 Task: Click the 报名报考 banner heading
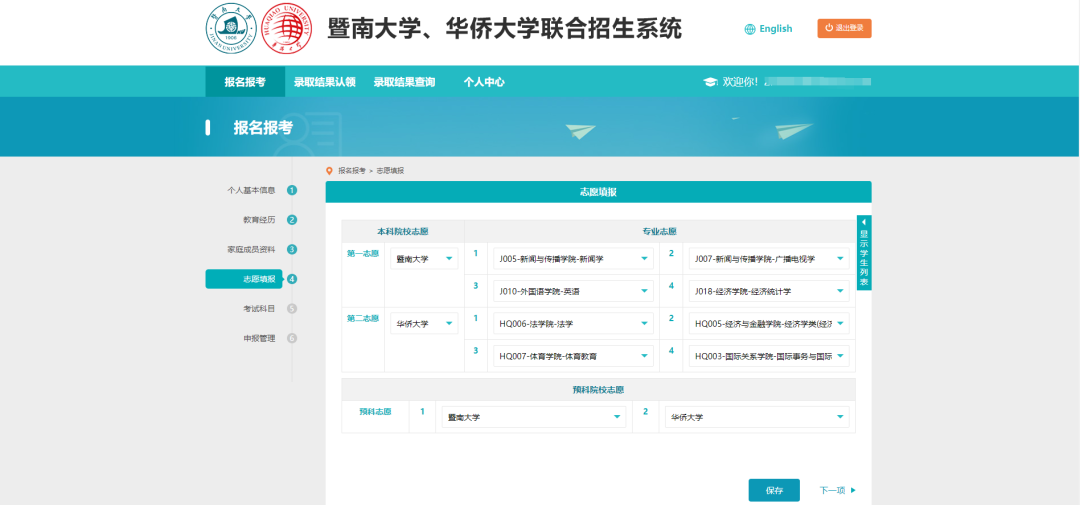tap(263, 127)
